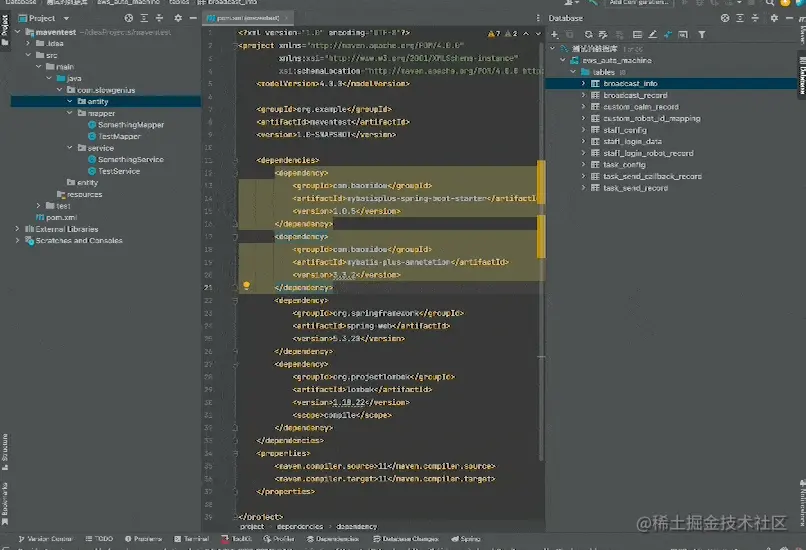Click the warnings count indicator in the editor
Viewport: 806px width, 550px height.
tap(493, 33)
